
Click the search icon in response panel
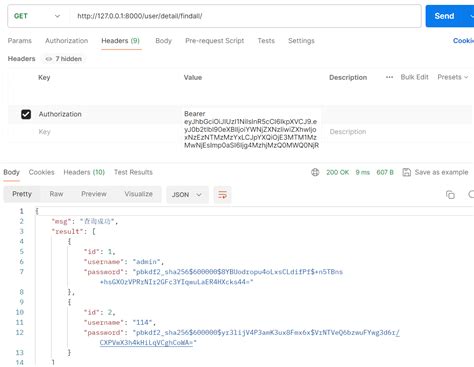[471, 195]
